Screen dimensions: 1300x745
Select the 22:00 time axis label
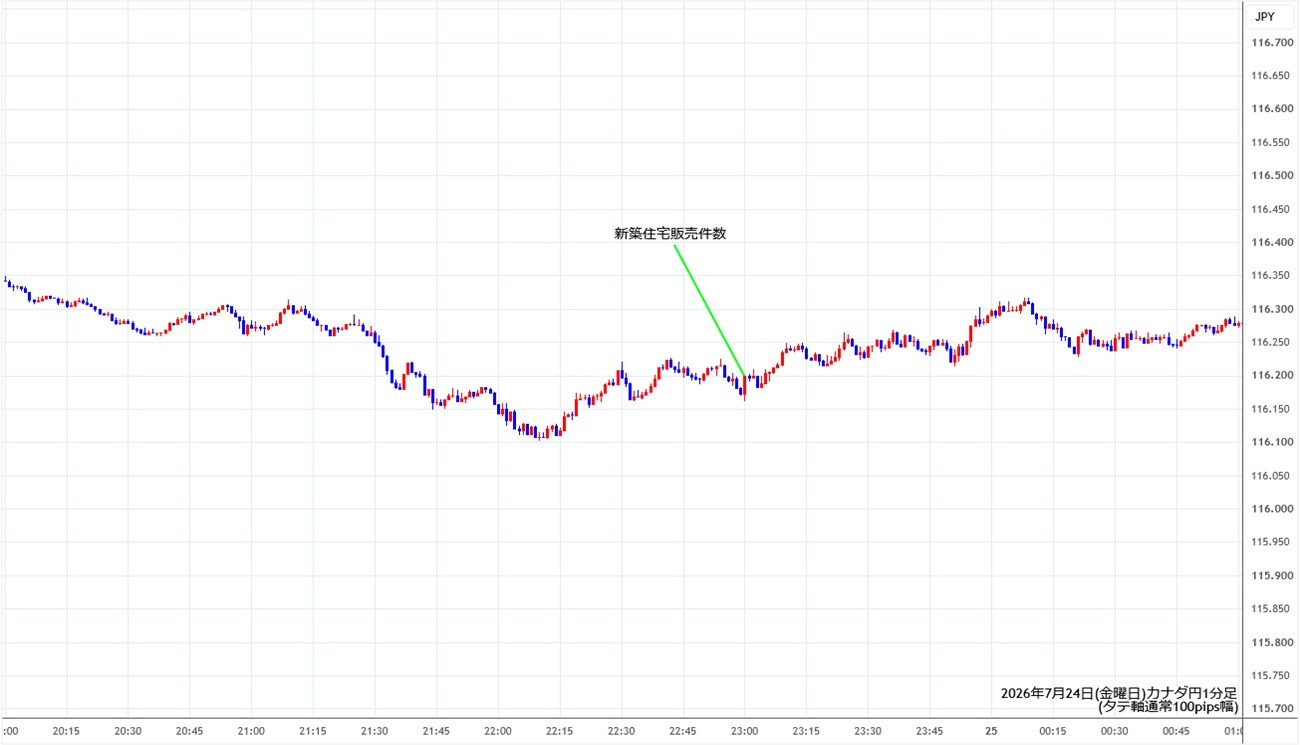497,730
